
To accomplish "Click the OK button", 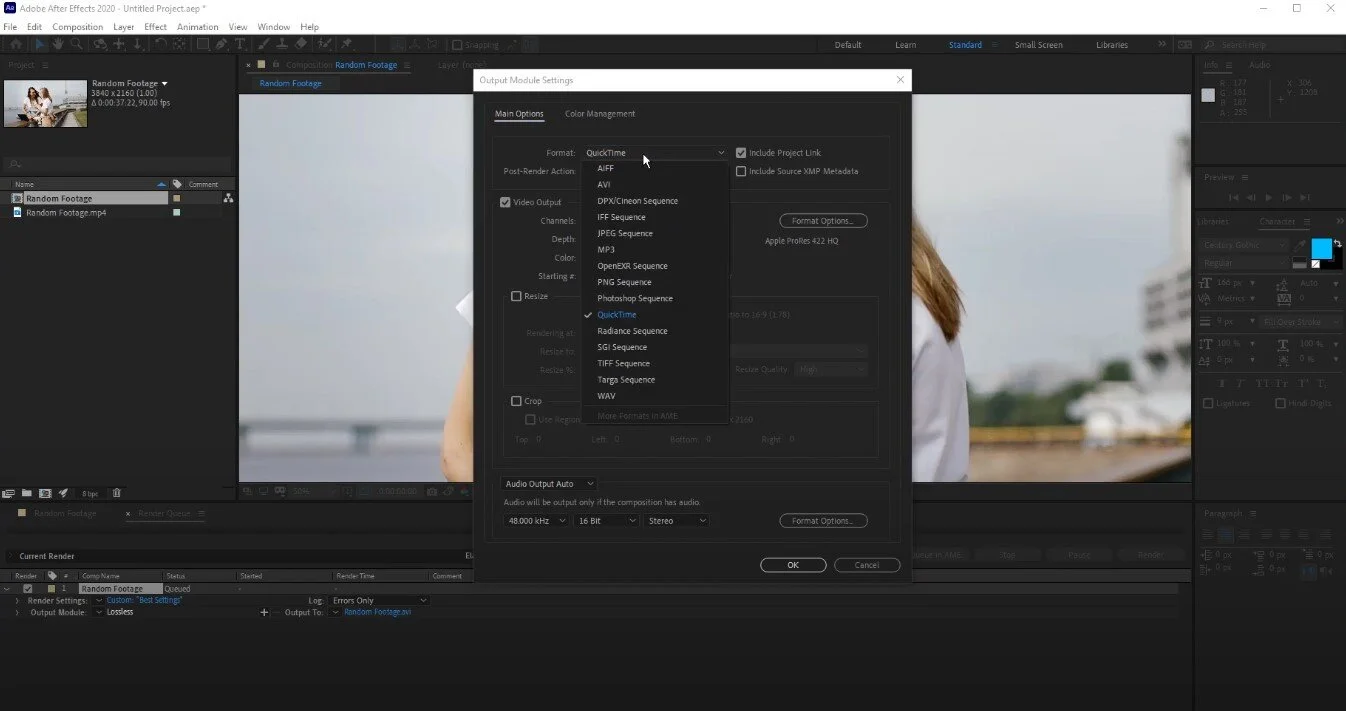I will click(x=792, y=564).
